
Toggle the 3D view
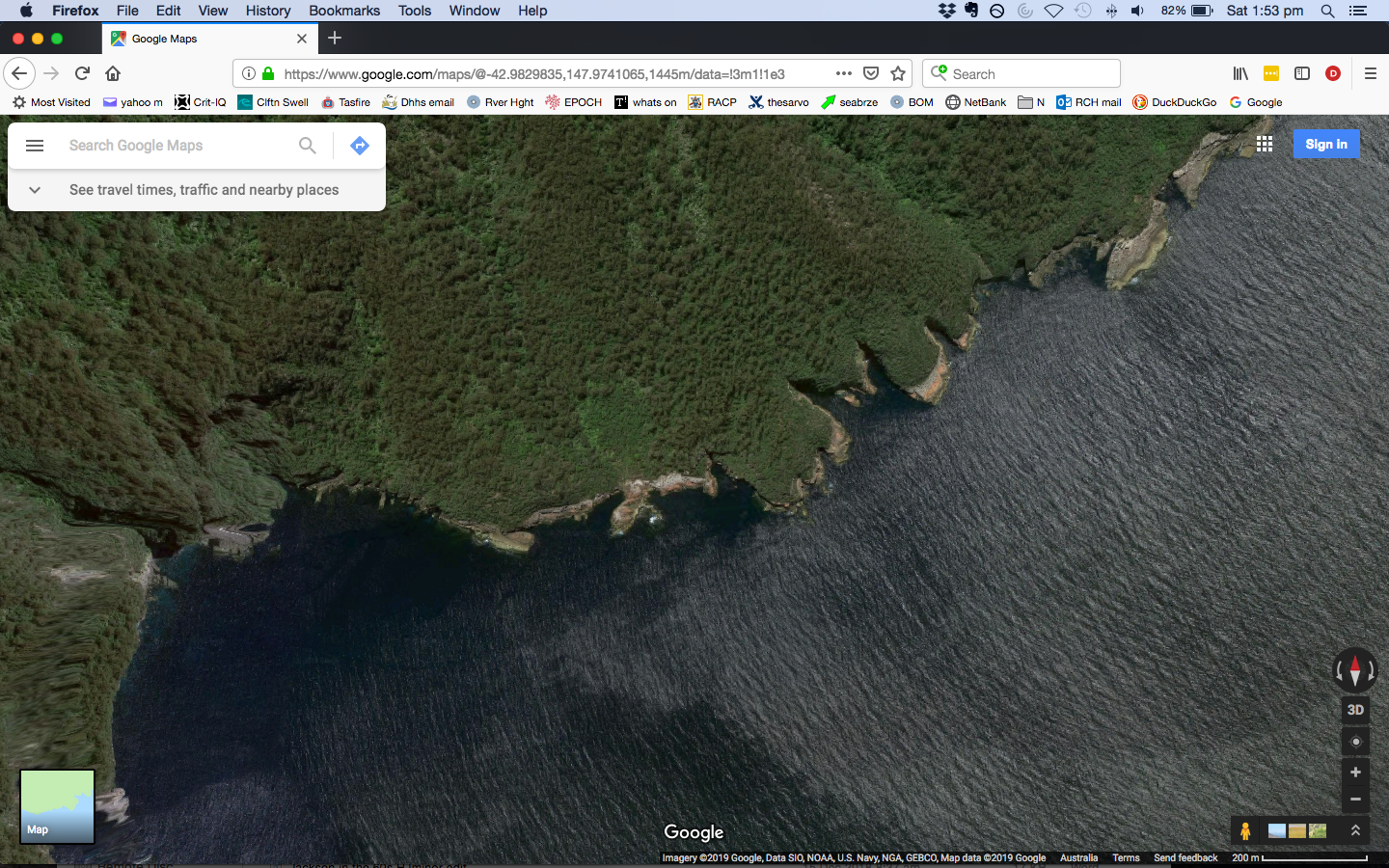[1355, 710]
